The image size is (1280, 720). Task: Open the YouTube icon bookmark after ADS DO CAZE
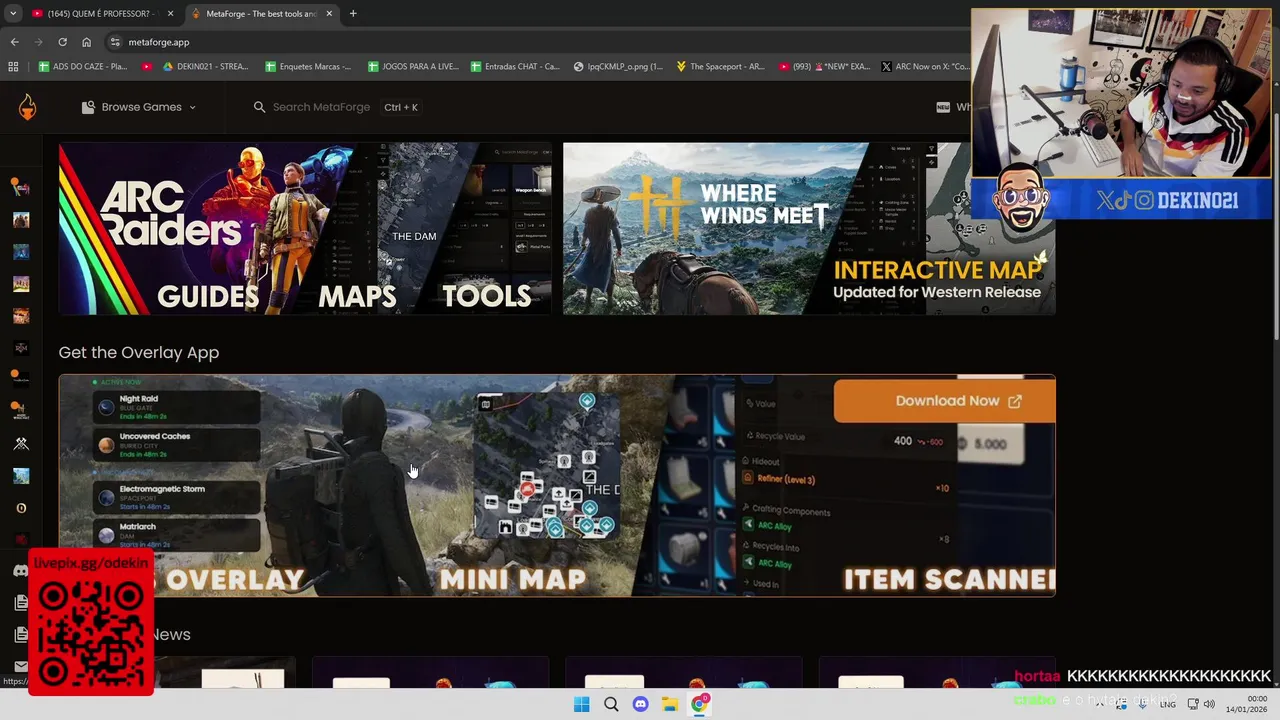(147, 67)
